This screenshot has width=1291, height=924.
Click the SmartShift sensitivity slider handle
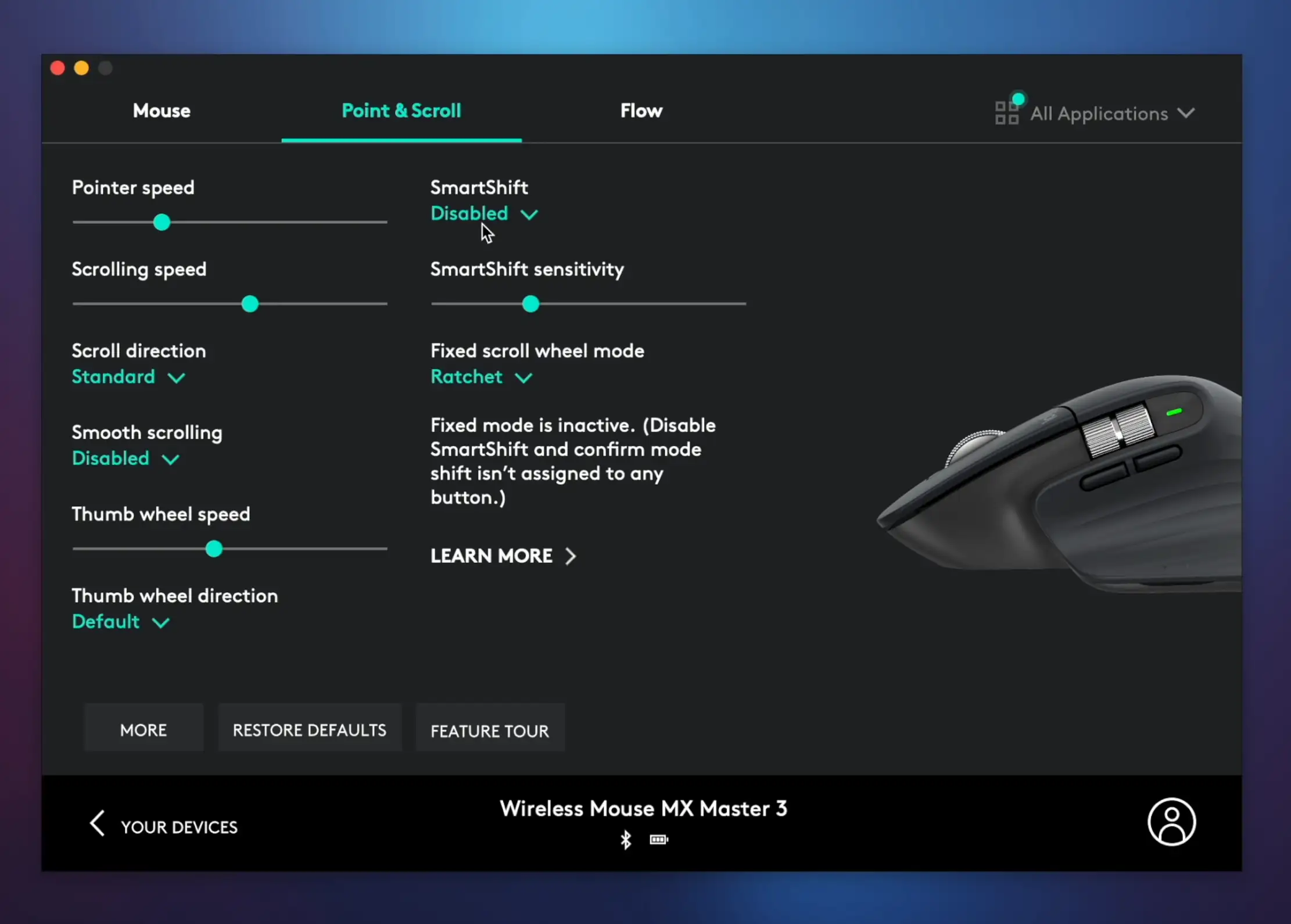(x=530, y=304)
